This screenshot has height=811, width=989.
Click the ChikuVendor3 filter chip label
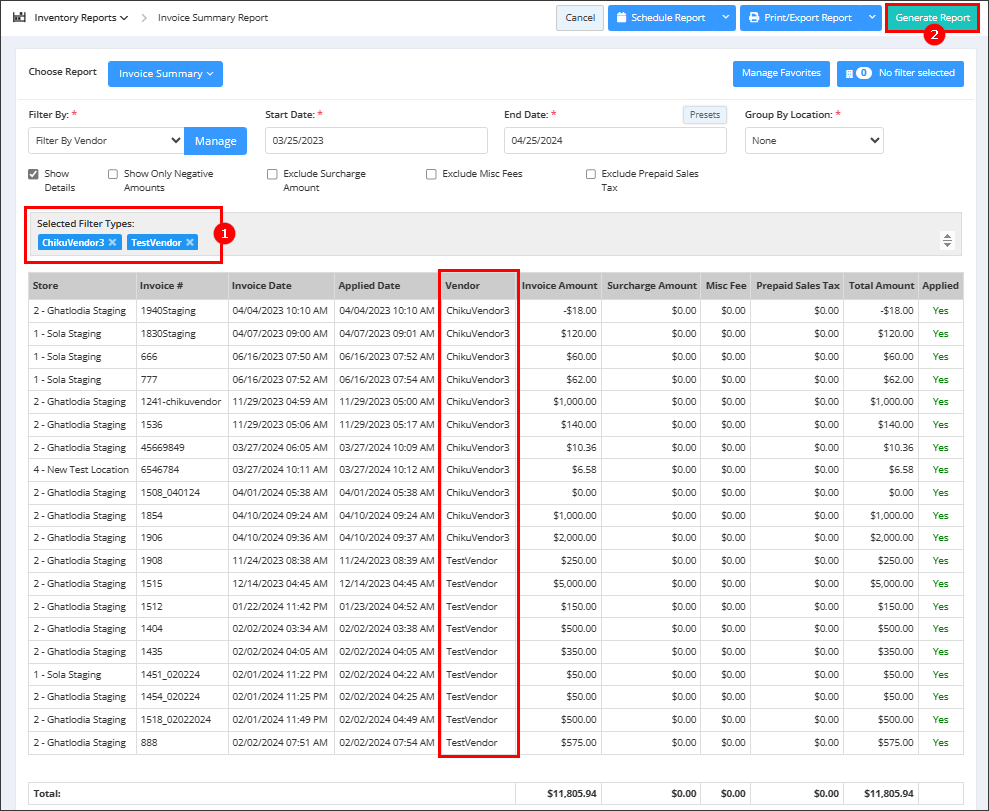(73, 242)
